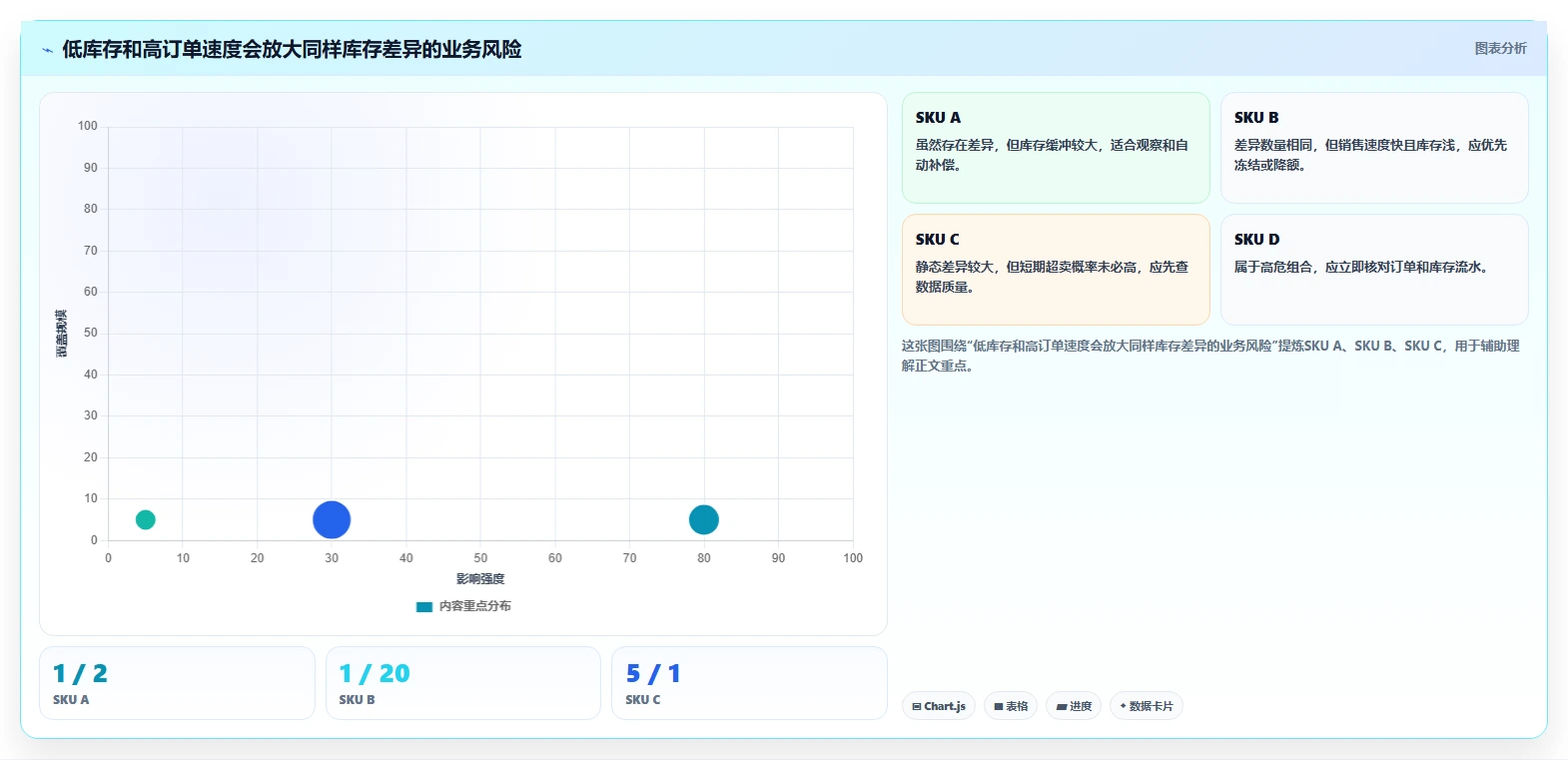Click the SKU D description 属于高危组合
The height and width of the screenshot is (760, 1568).
coord(1363,267)
